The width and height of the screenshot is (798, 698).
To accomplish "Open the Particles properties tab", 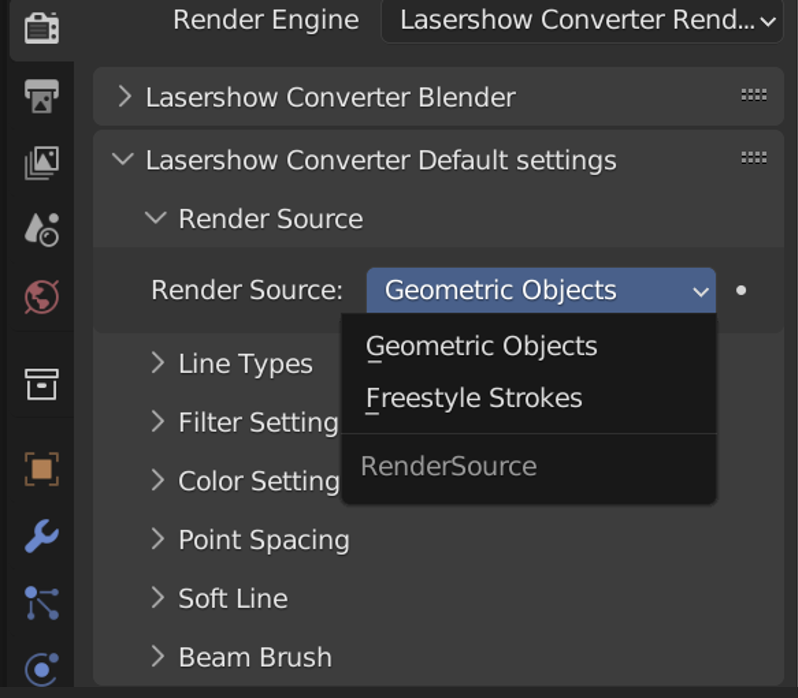I will 41,603.
